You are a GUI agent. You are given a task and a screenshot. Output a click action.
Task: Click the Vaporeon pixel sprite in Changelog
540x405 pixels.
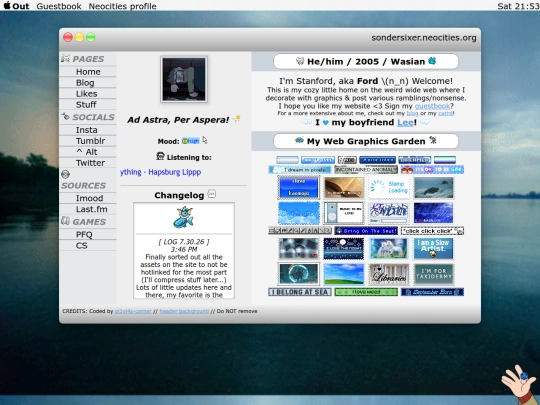[183, 217]
